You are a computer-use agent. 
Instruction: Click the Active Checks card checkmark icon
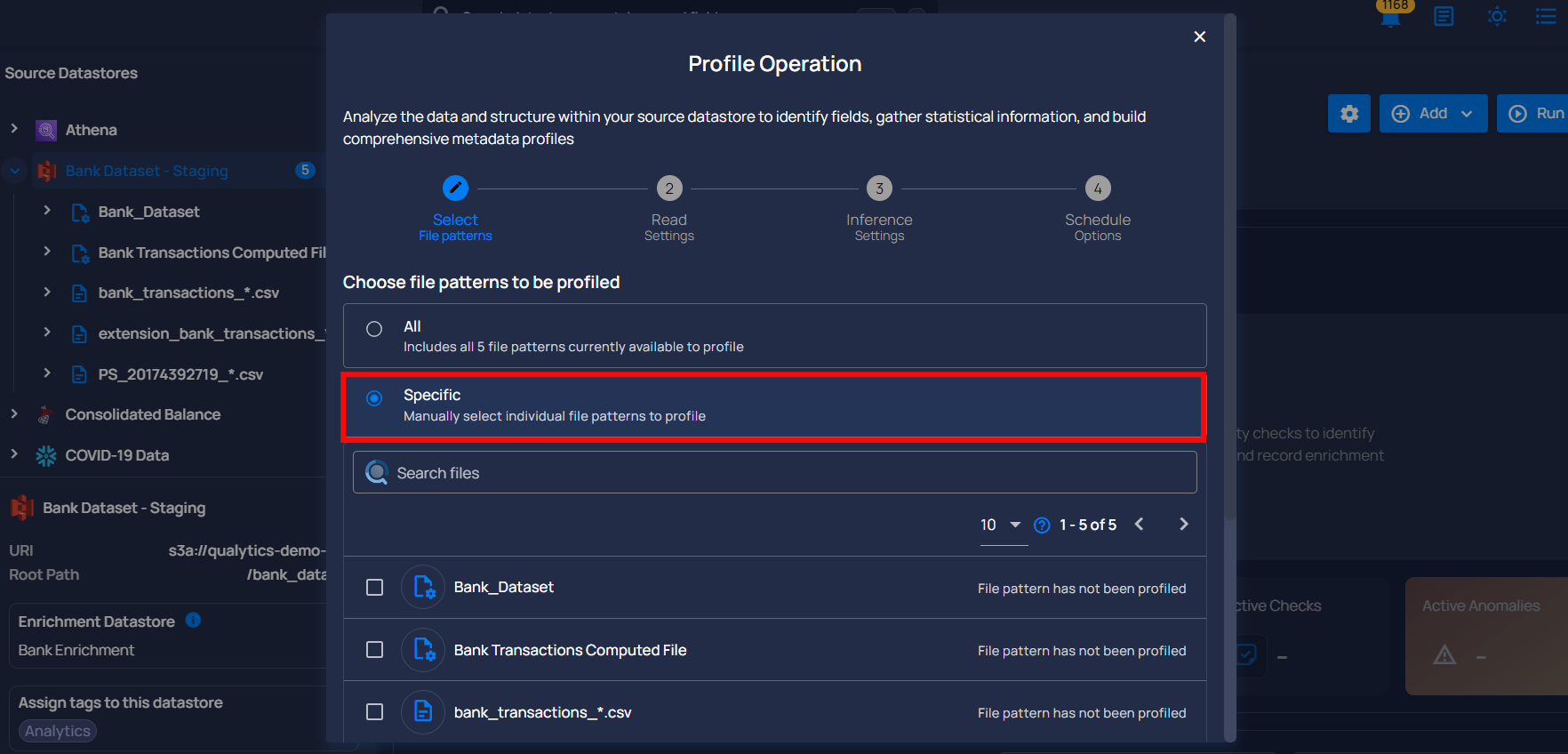(1246, 655)
